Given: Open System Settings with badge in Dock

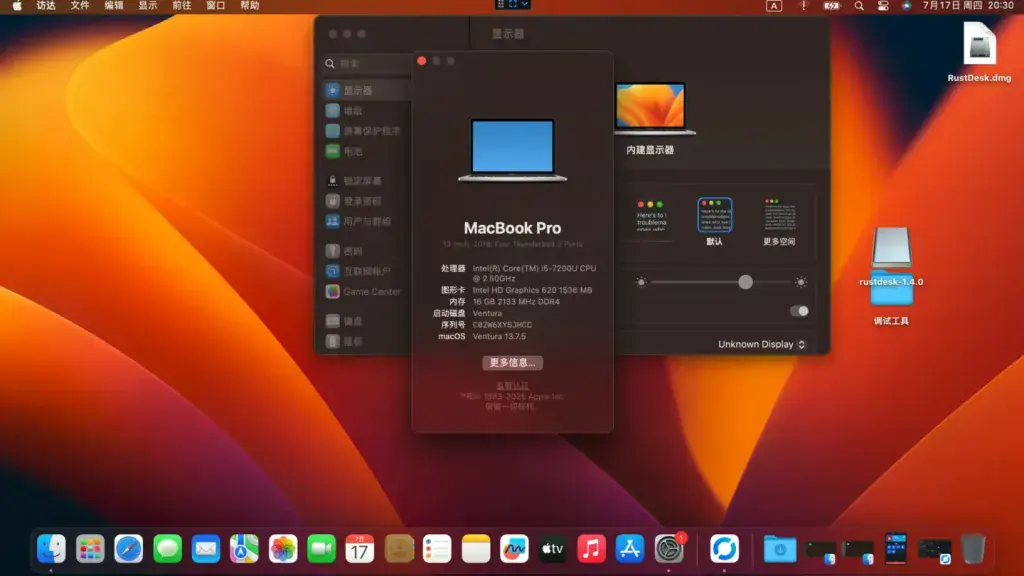Looking at the screenshot, I should (x=669, y=549).
